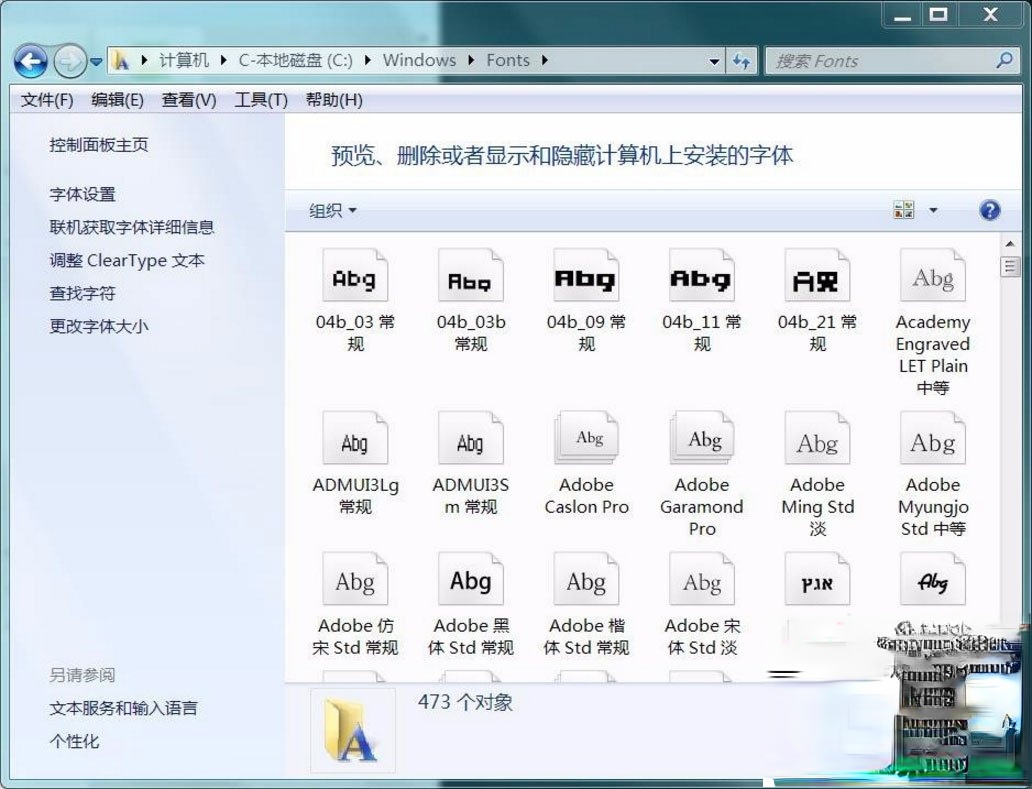Open help via the blue question mark icon
The height and width of the screenshot is (789, 1032).
click(988, 210)
